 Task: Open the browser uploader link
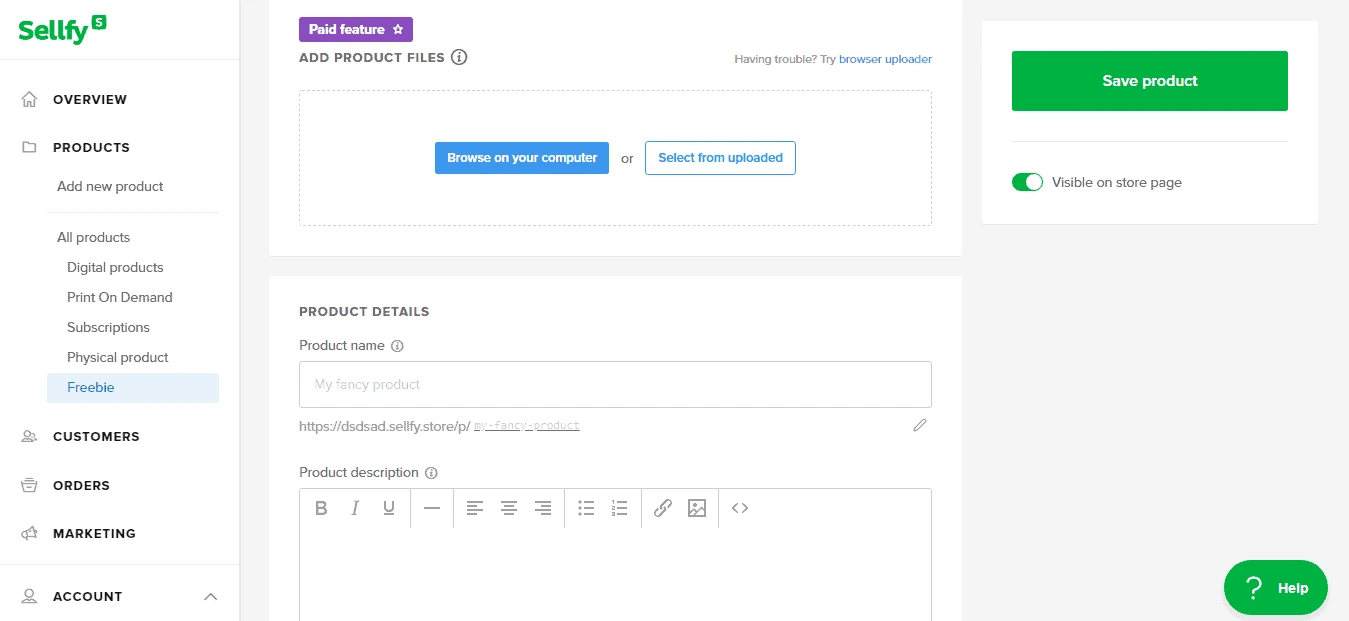884,59
